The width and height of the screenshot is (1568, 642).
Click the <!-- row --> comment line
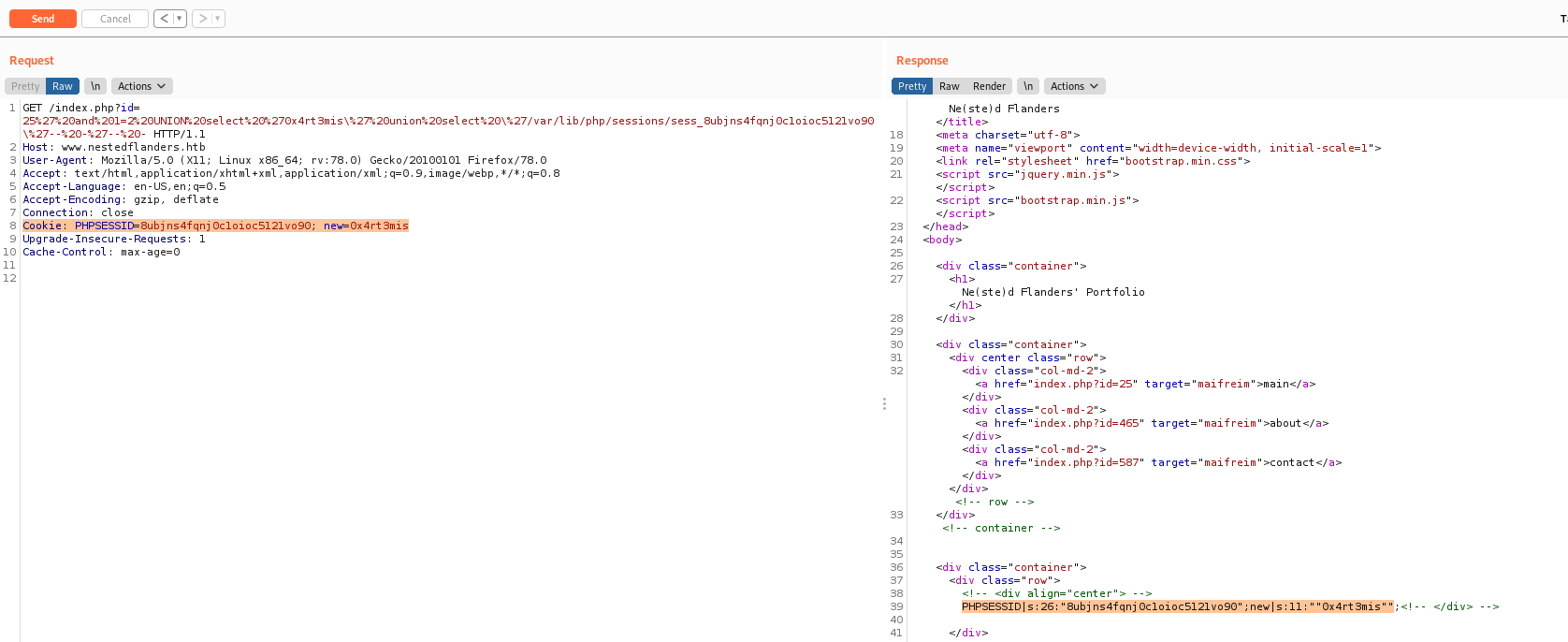click(x=995, y=502)
